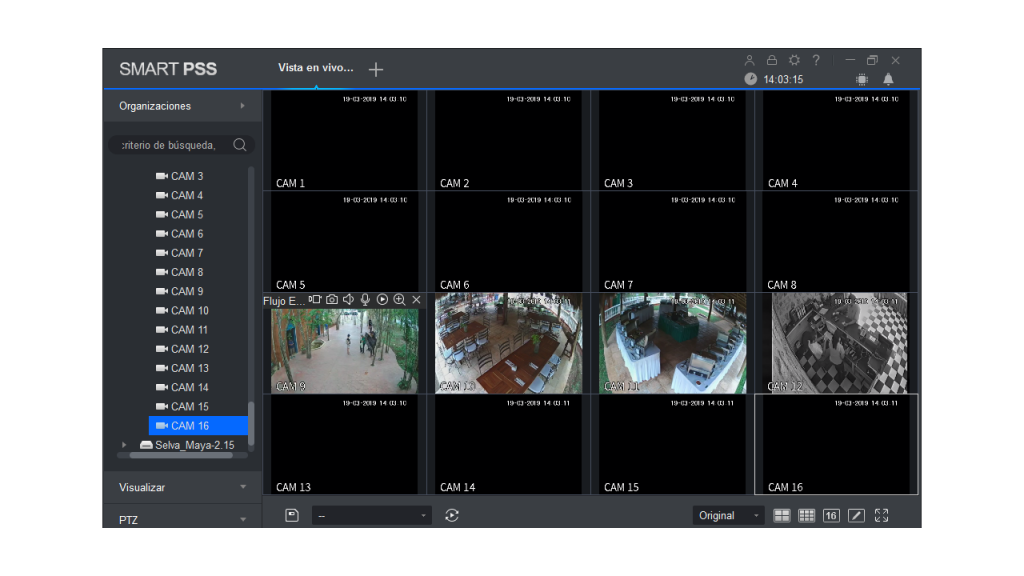Select highlighted CAM 16 in device tree
The height and width of the screenshot is (576, 1024).
(198, 426)
